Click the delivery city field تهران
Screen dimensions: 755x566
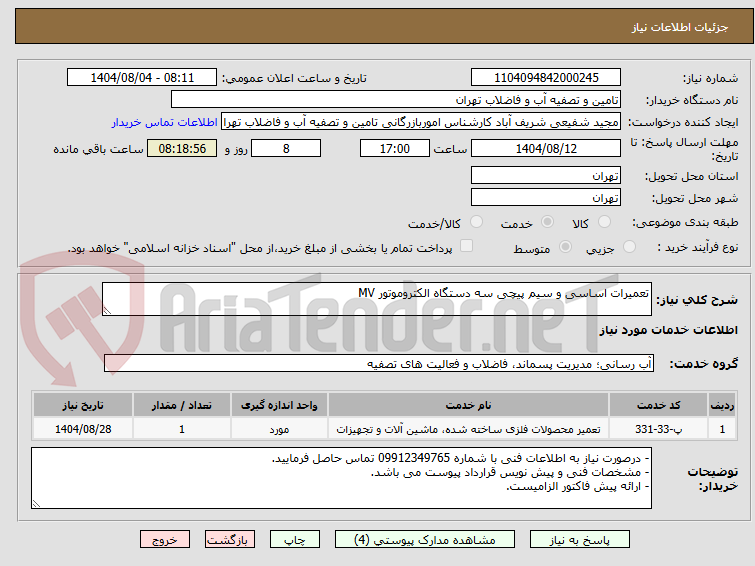(x=546, y=197)
